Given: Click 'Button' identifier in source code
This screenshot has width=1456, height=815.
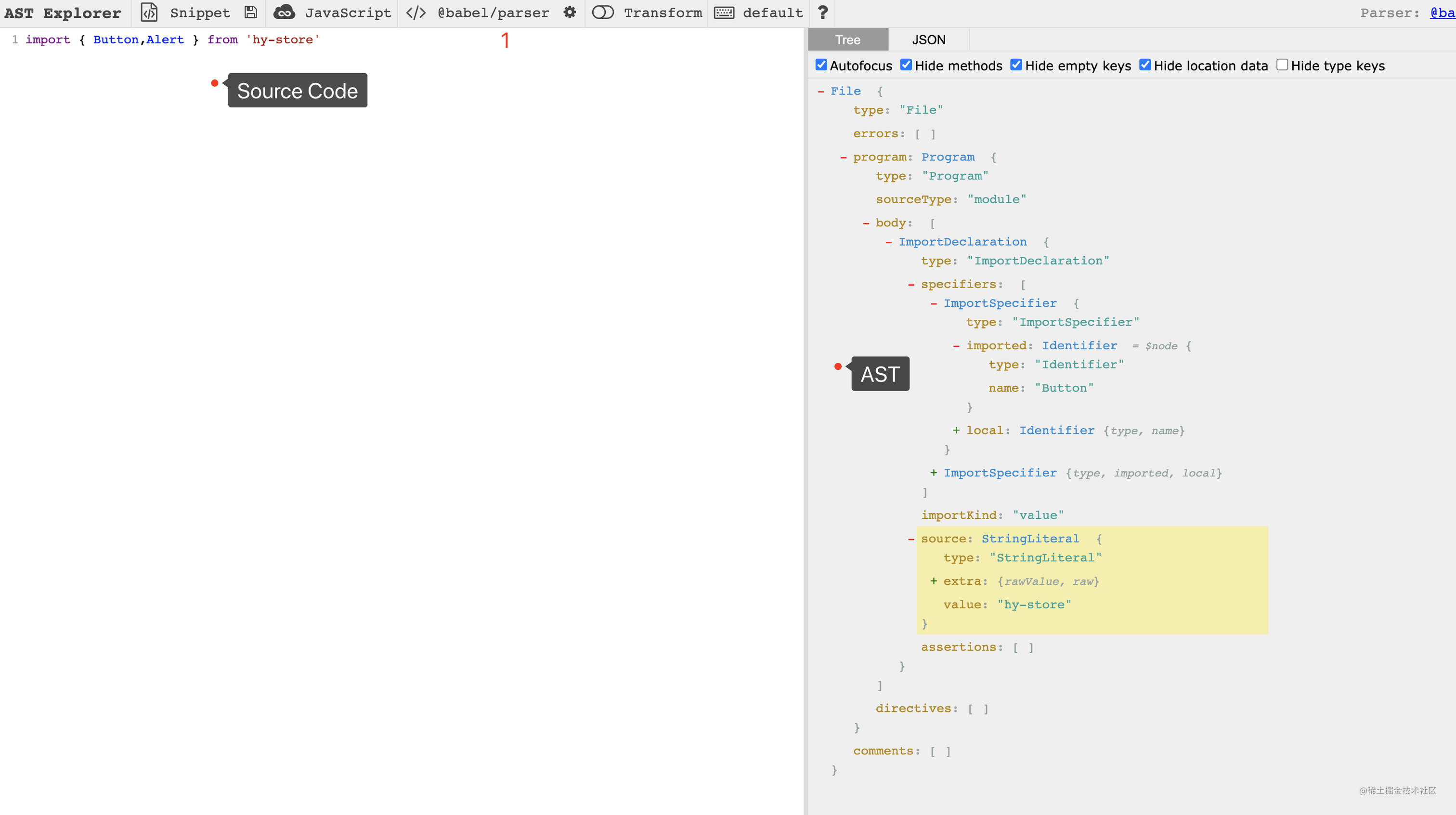Looking at the screenshot, I should point(116,39).
